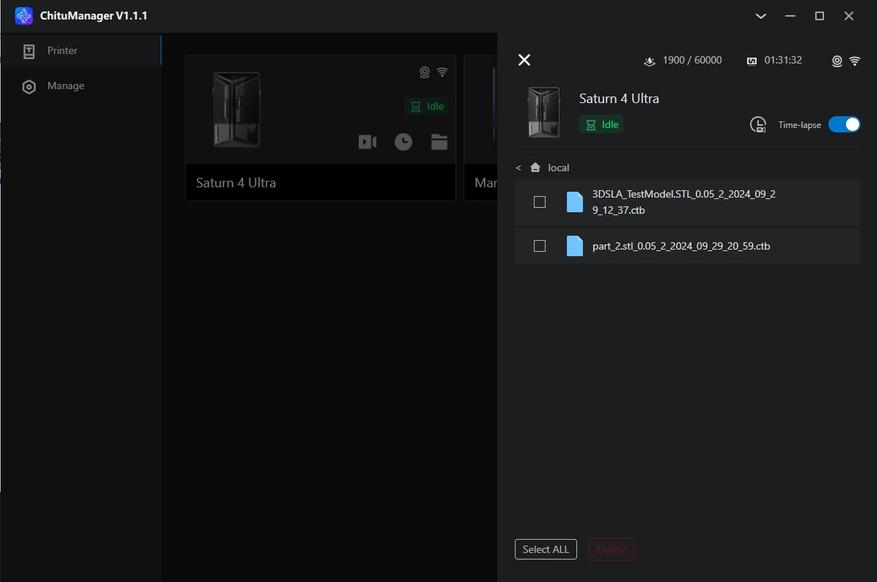The image size is (877, 582).
Task: Open file folder icon on printer card
Action: (x=439, y=142)
